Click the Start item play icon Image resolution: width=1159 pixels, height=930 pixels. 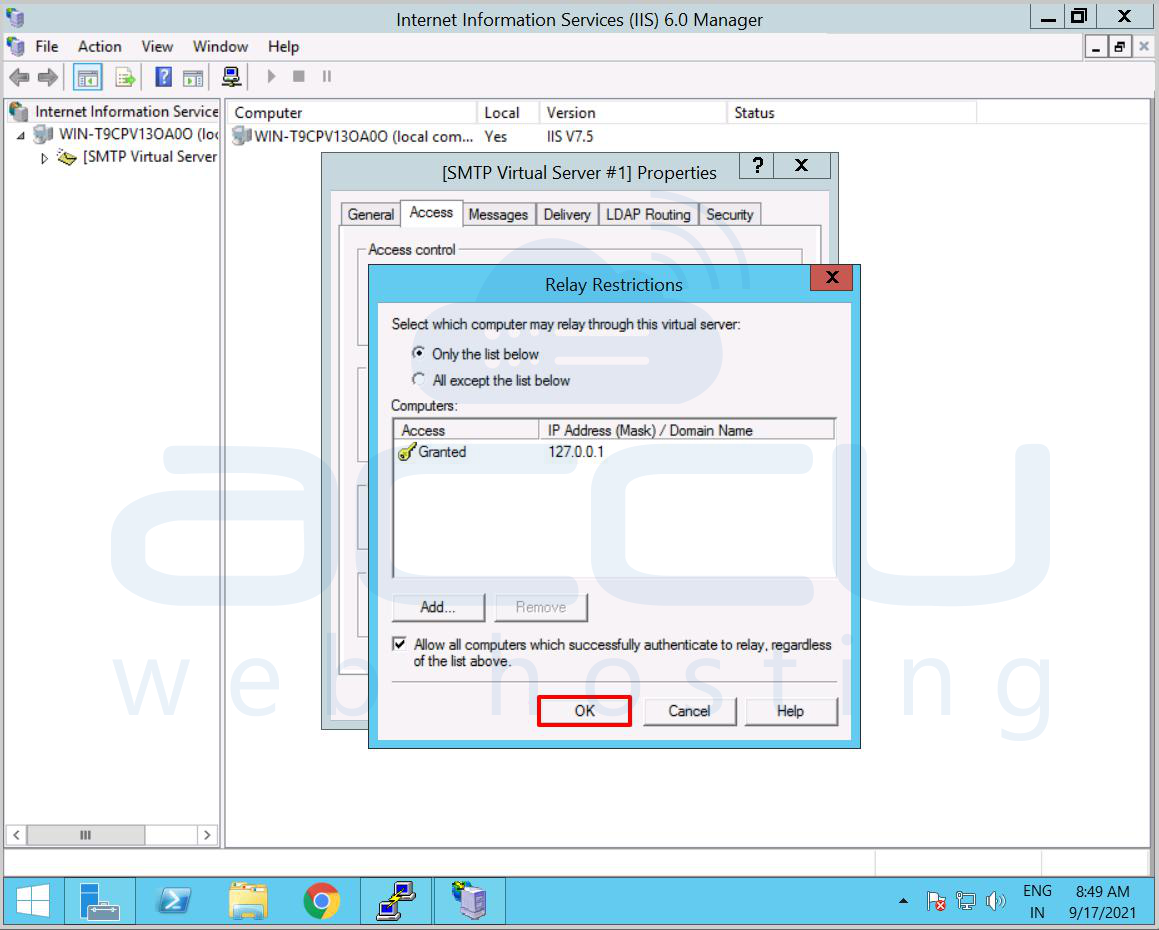pyautogui.click(x=271, y=76)
